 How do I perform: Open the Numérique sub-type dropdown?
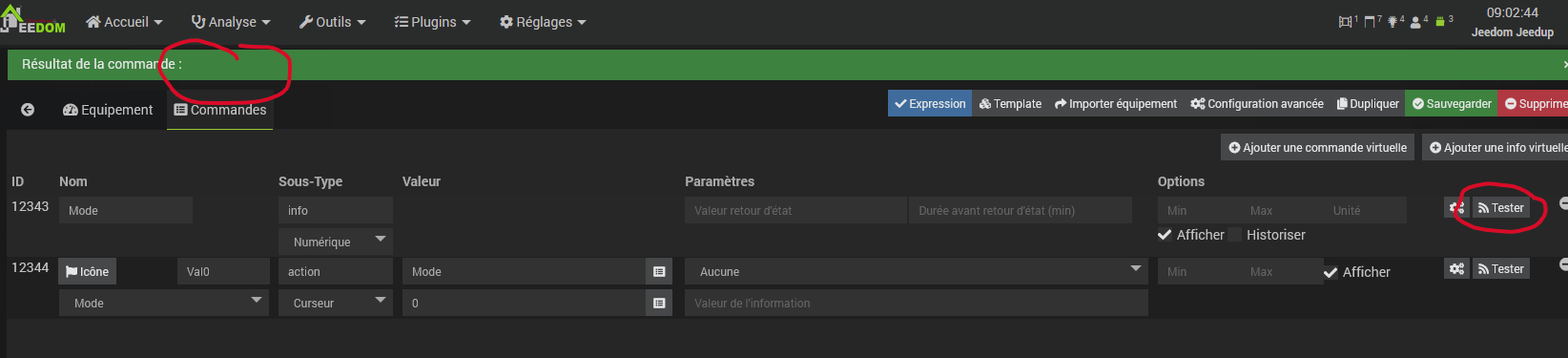pos(336,242)
